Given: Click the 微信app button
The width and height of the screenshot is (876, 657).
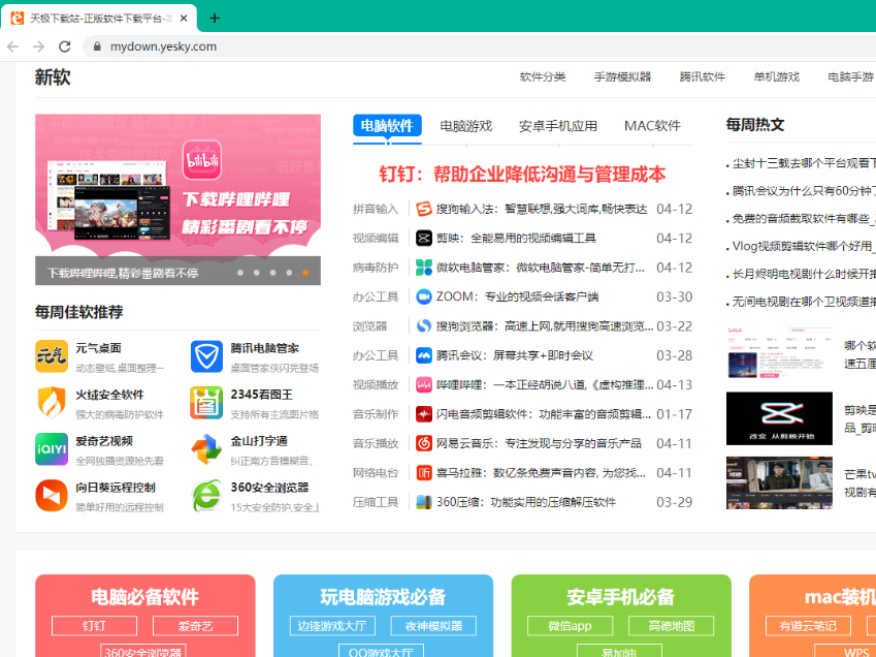Looking at the screenshot, I should click(570, 626).
